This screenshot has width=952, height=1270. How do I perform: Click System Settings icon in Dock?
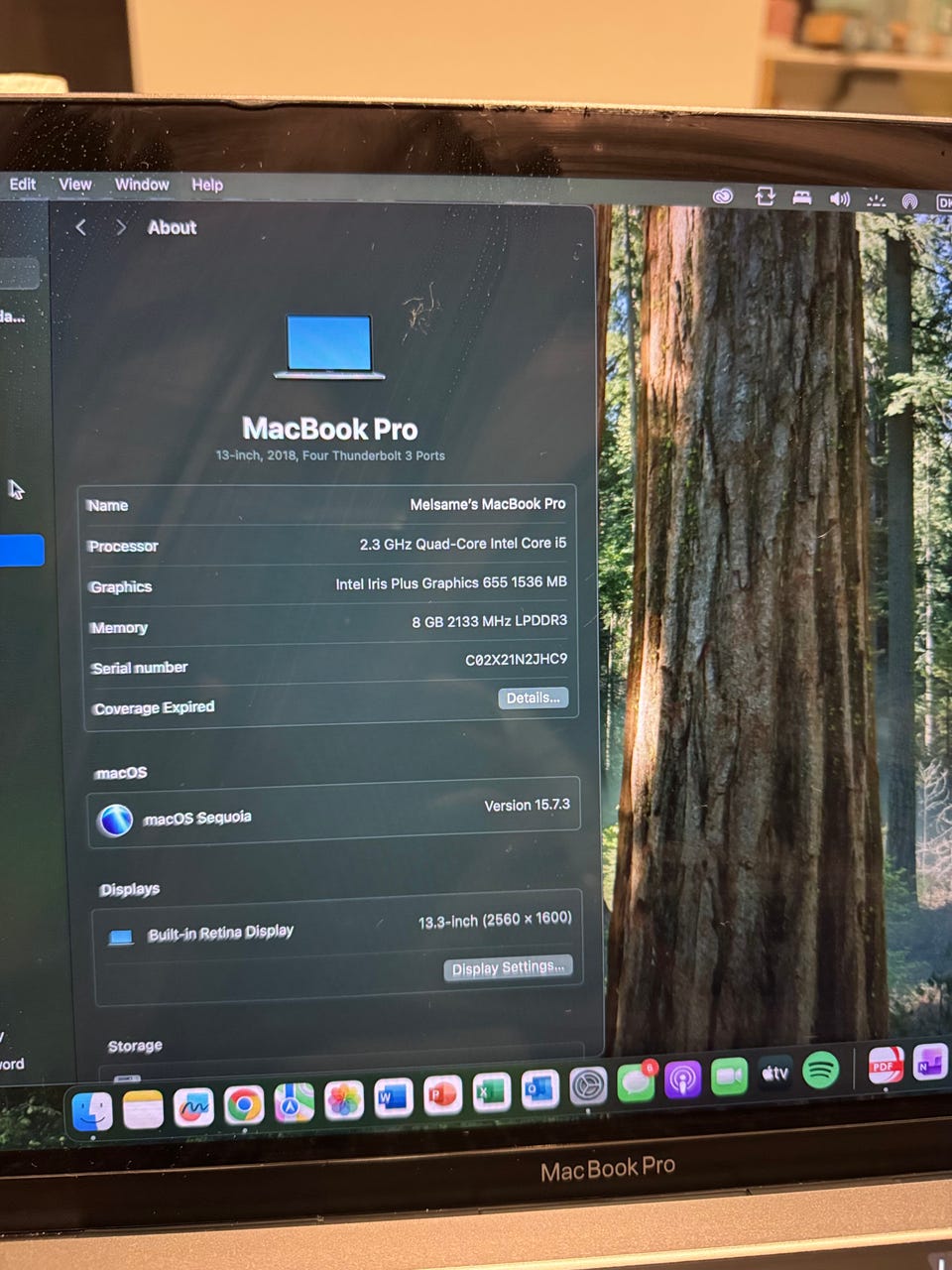click(x=588, y=1086)
